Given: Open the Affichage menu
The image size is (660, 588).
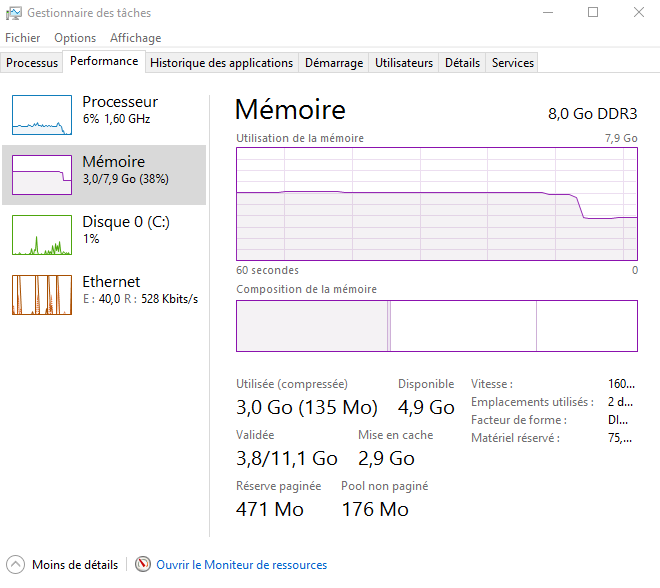Looking at the screenshot, I should point(135,38).
